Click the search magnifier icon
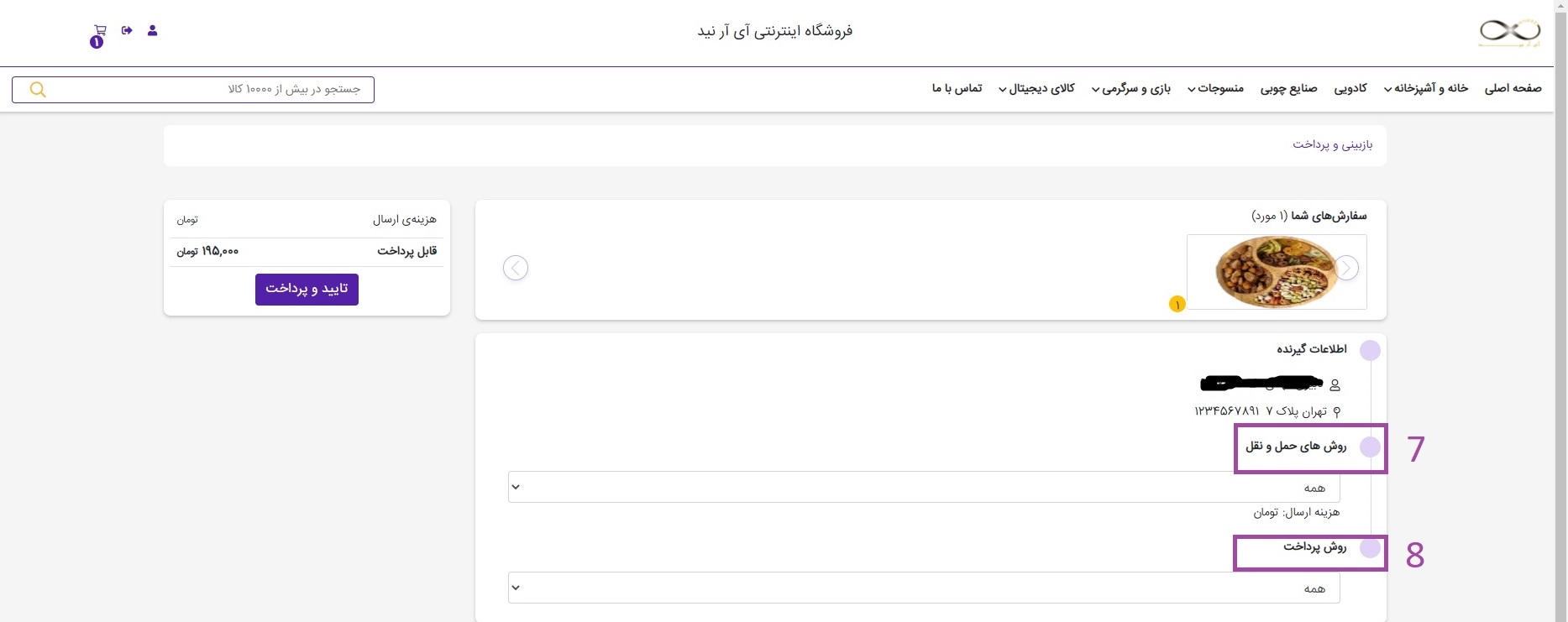Screen dimensions: 1568x622 pyautogui.click(x=38, y=90)
